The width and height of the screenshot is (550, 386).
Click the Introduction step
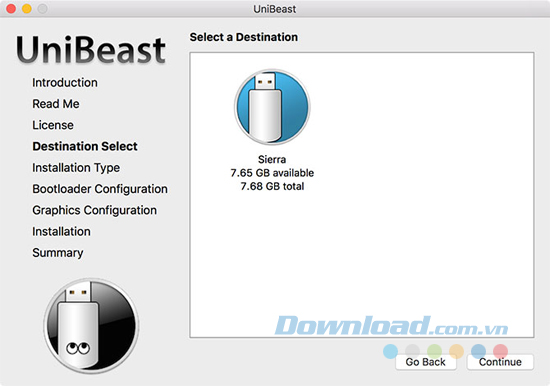[x=65, y=83]
